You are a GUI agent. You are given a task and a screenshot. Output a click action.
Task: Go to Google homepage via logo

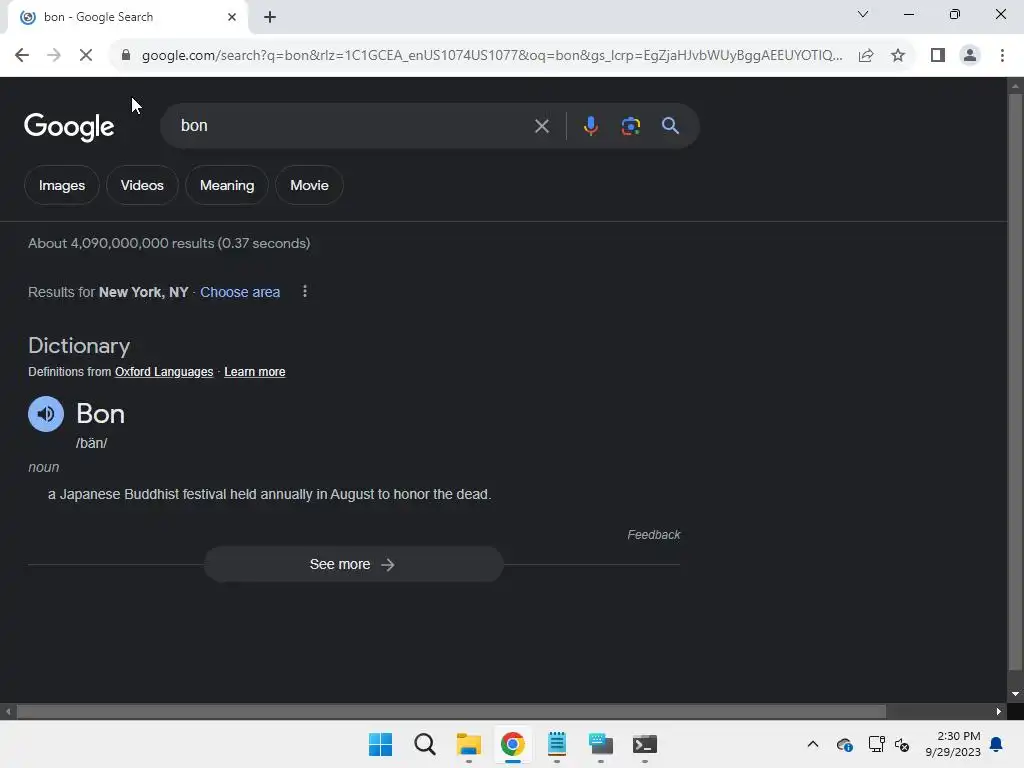pos(69,127)
